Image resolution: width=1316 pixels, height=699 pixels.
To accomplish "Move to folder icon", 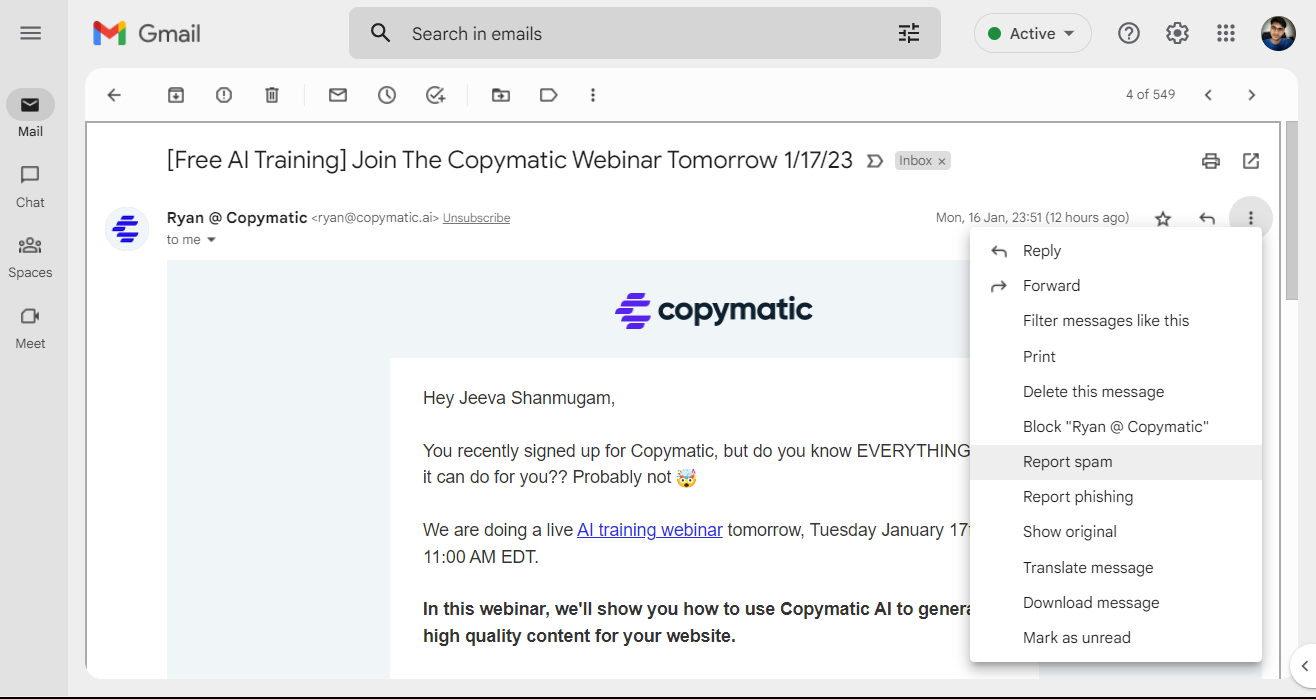I will point(500,95).
